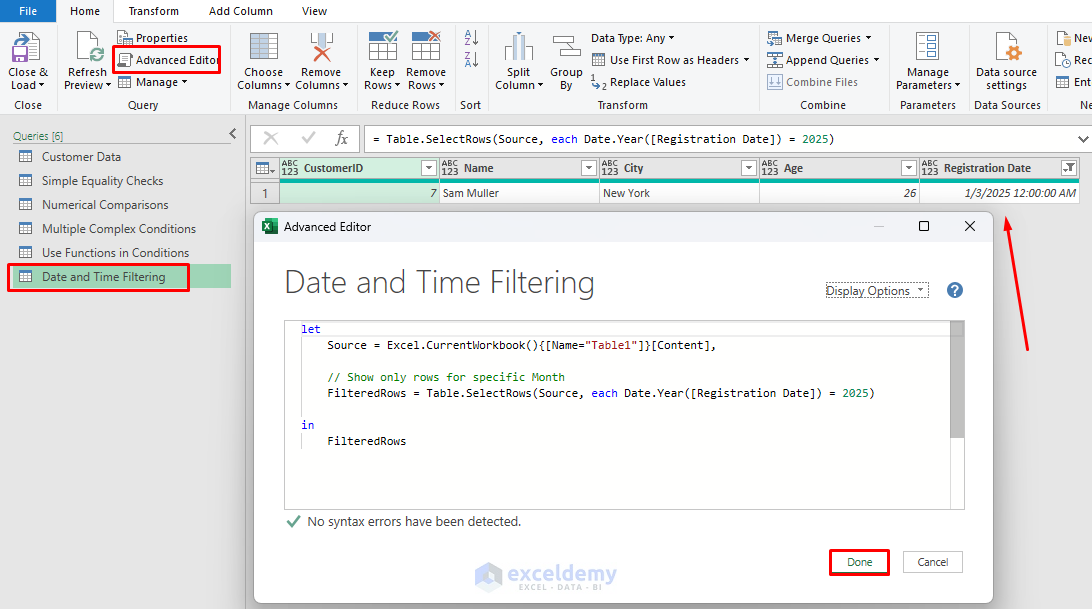Click the table corner menu icon
Image resolution: width=1092 pixels, height=609 pixels.
265,168
